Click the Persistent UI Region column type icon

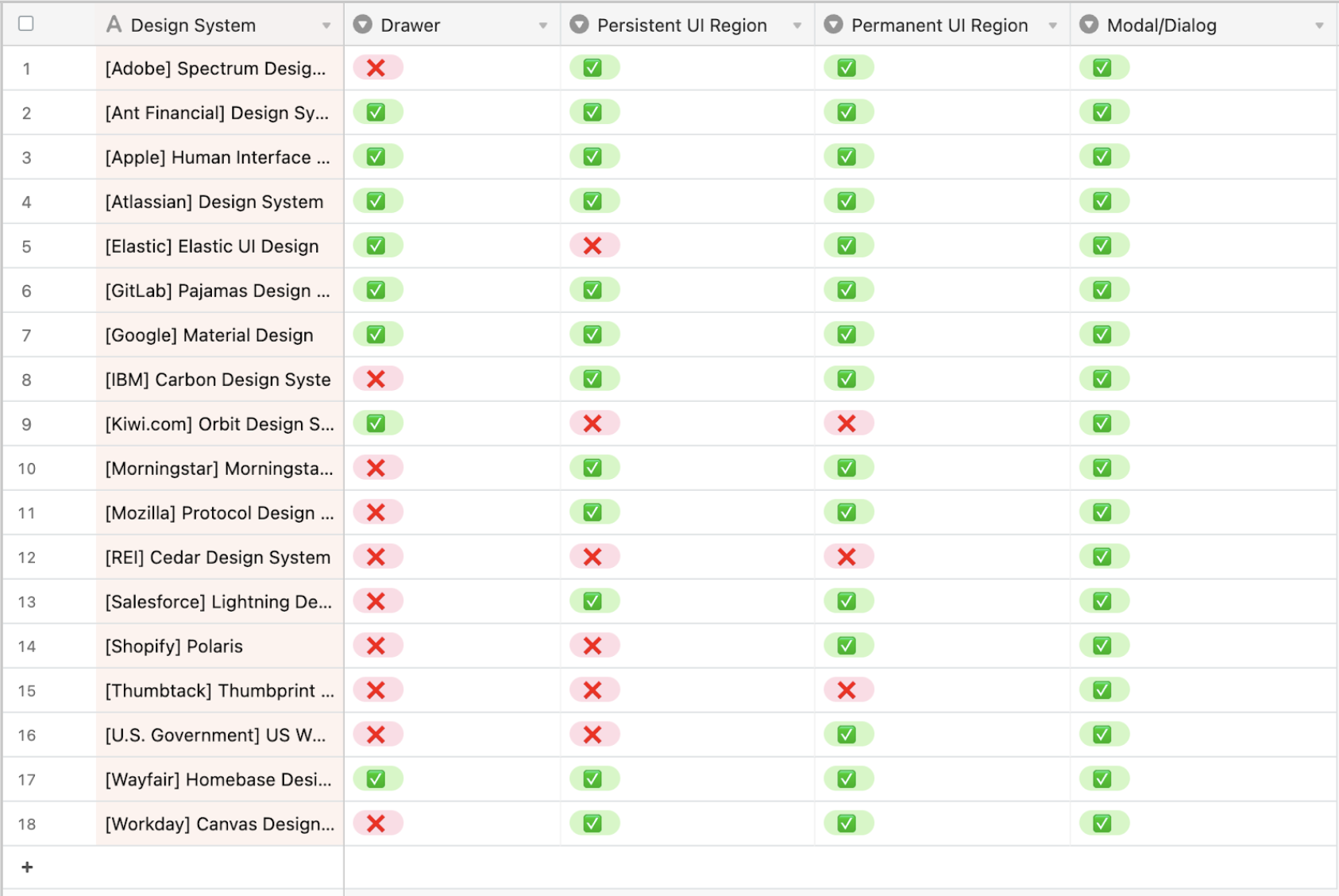click(x=580, y=25)
